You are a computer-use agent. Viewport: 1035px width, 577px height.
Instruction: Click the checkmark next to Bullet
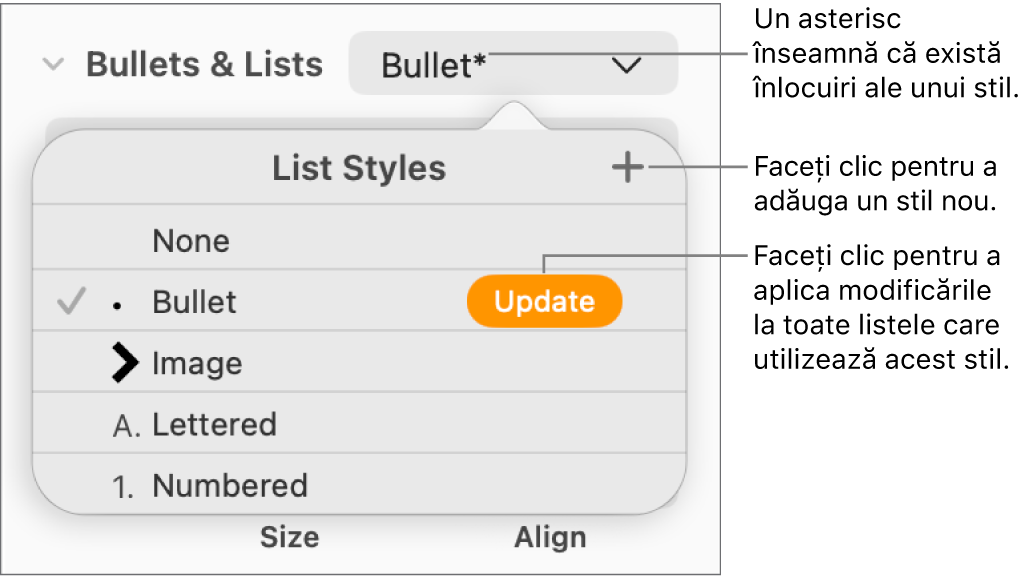click(69, 301)
